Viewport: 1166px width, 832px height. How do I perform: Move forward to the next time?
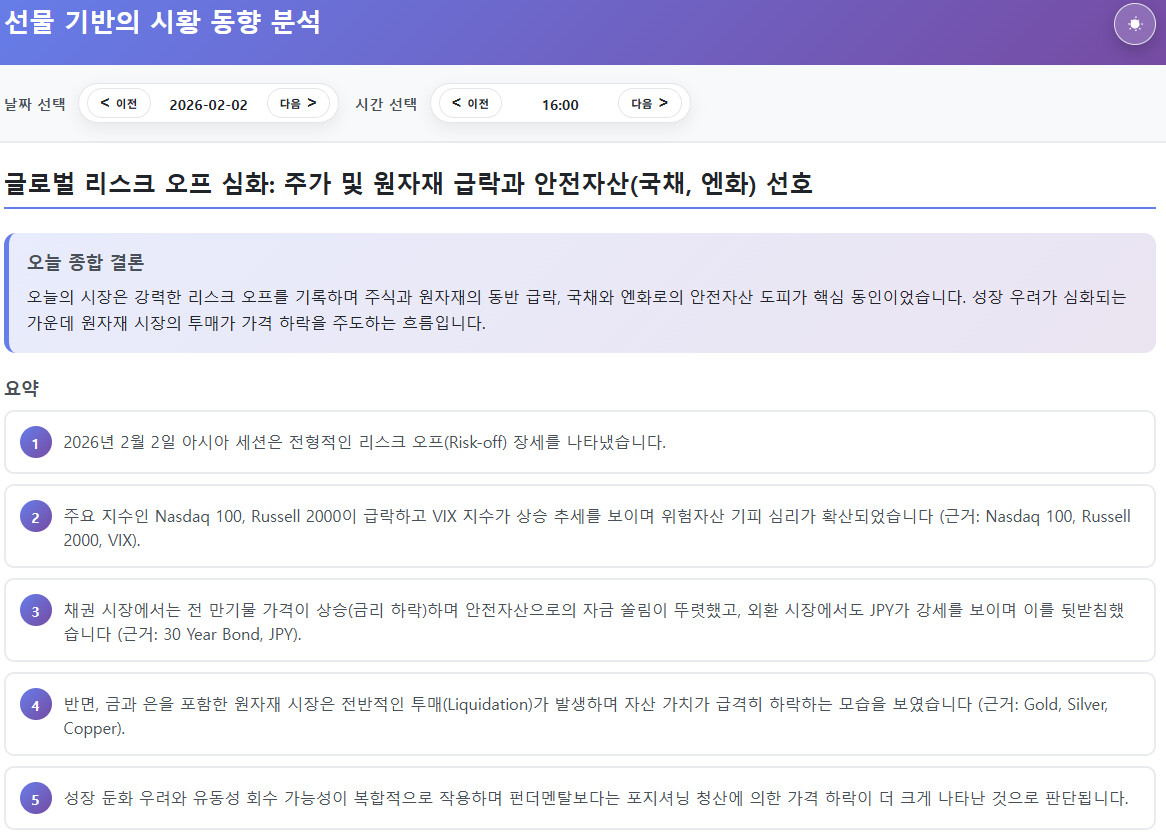[649, 103]
